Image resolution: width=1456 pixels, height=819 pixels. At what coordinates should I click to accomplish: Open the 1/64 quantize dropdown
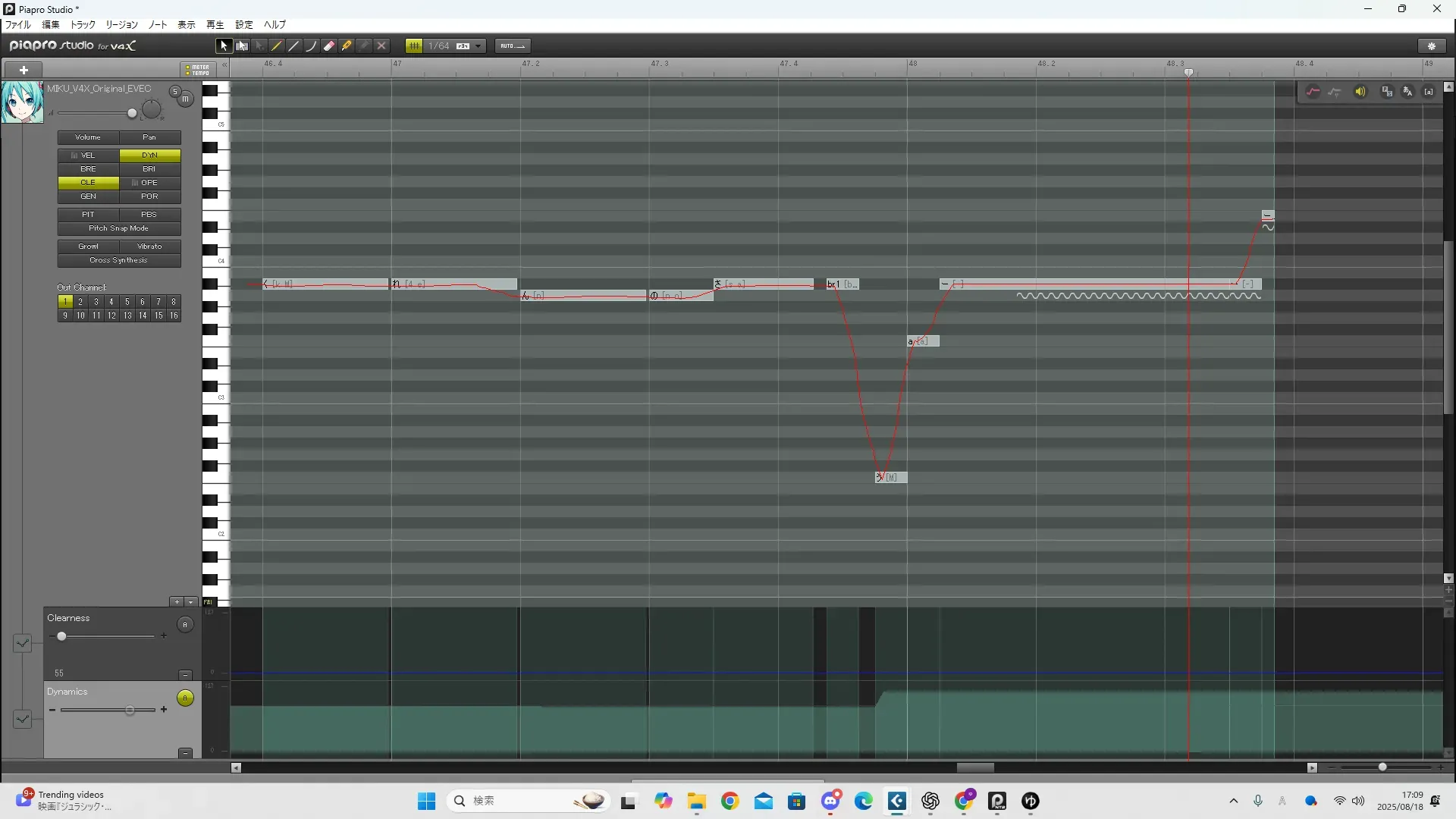[x=478, y=46]
